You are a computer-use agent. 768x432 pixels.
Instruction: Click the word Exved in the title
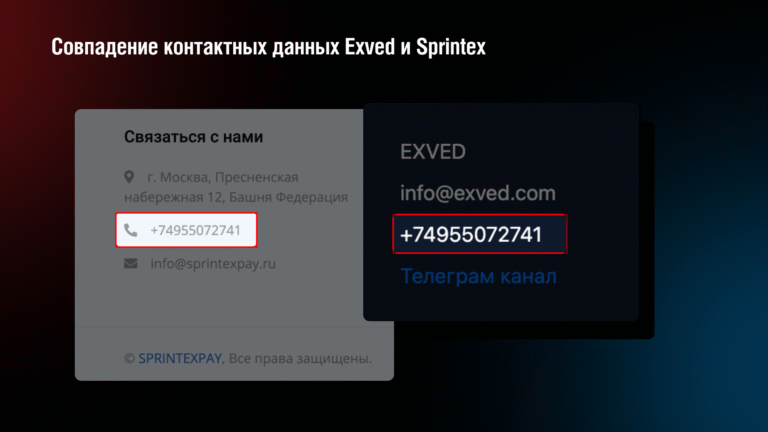tap(370, 47)
